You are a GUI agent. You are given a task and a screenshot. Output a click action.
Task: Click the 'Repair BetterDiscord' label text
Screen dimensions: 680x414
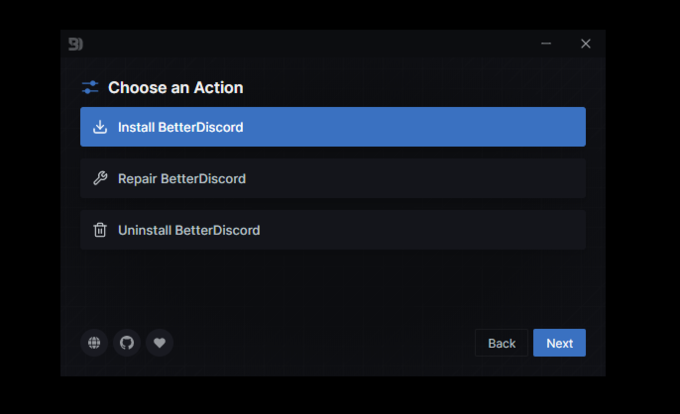(182, 179)
